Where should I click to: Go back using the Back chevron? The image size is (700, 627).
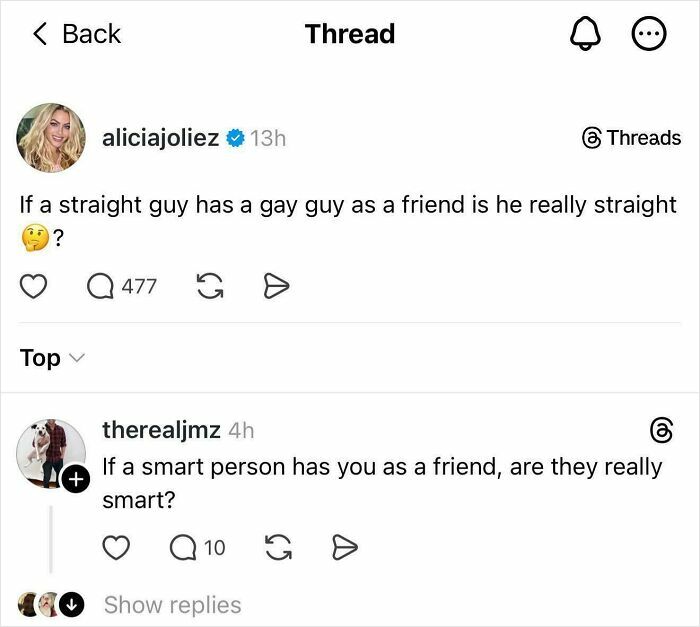77,34
